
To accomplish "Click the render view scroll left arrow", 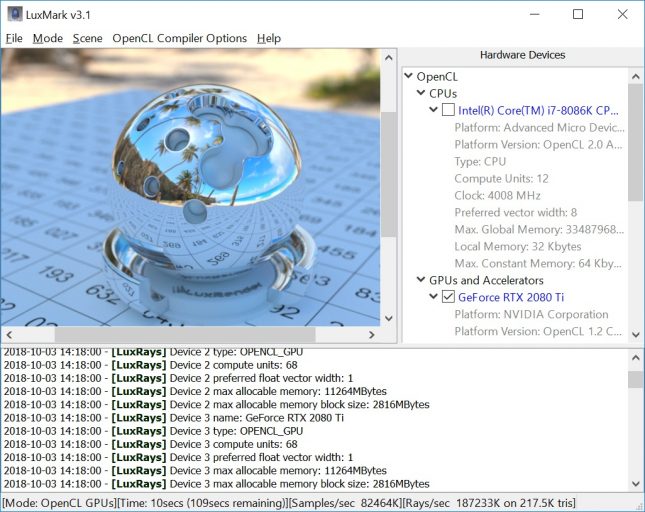I will (x=9, y=335).
